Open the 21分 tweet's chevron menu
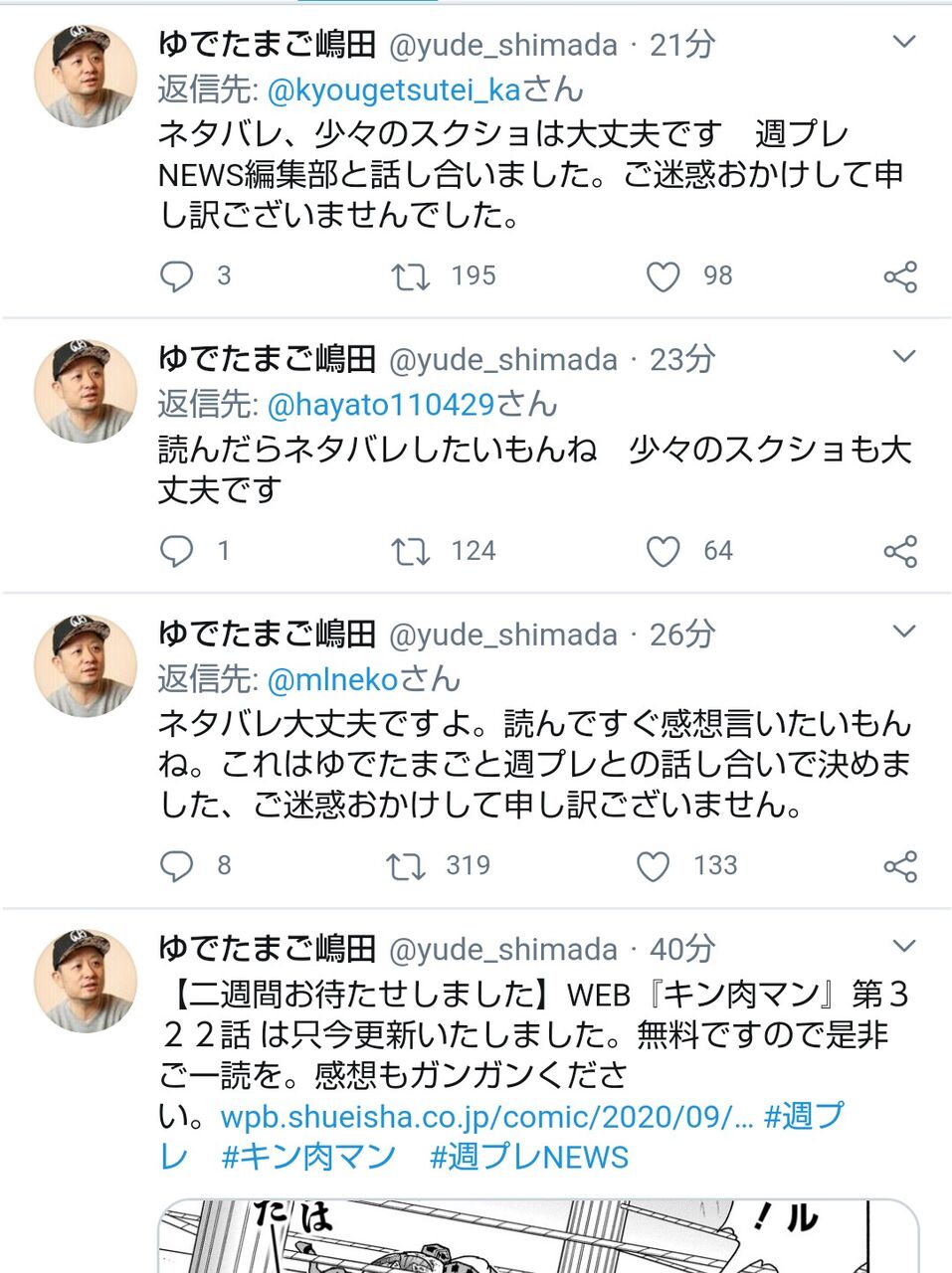Viewport: 952px width, 1273px height. (x=903, y=42)
